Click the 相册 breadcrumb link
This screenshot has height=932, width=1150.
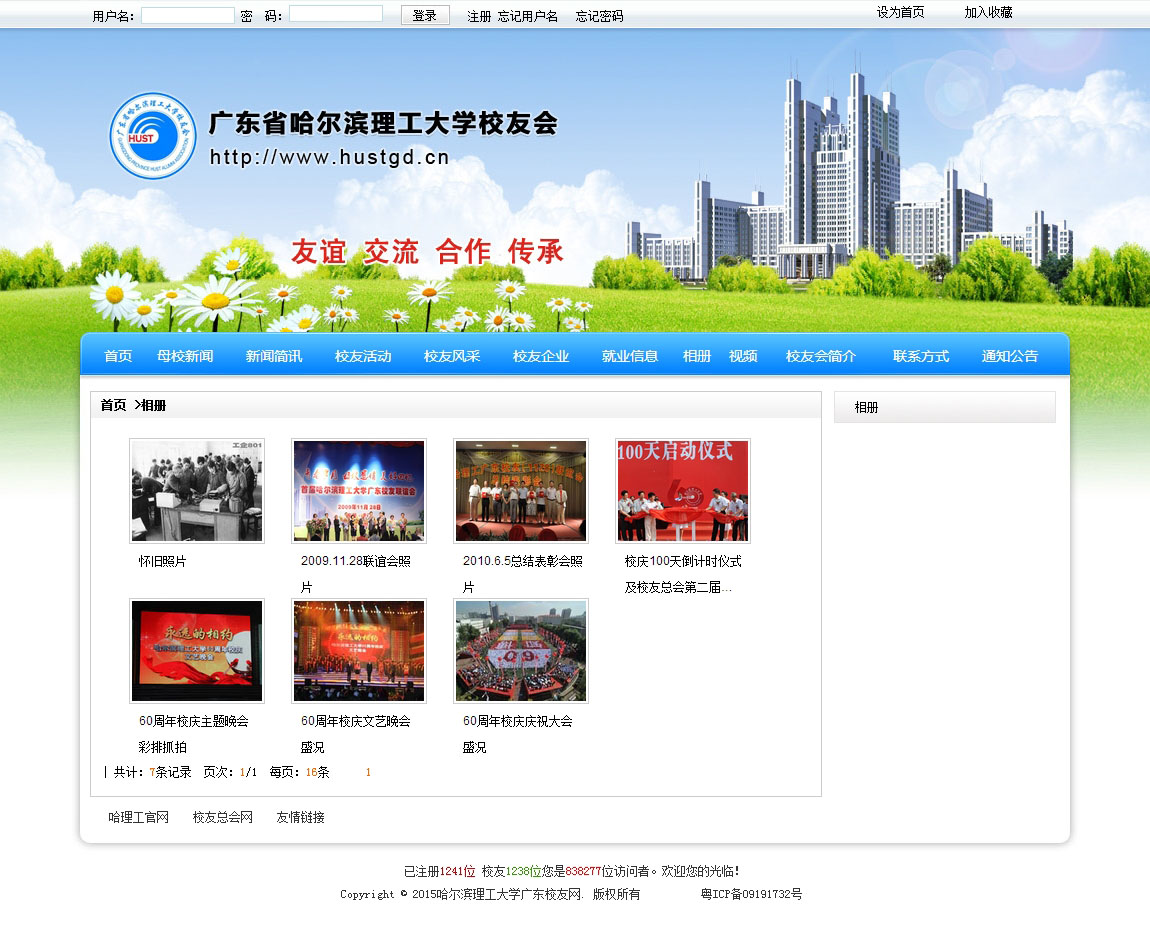click(x=153, y=406)
